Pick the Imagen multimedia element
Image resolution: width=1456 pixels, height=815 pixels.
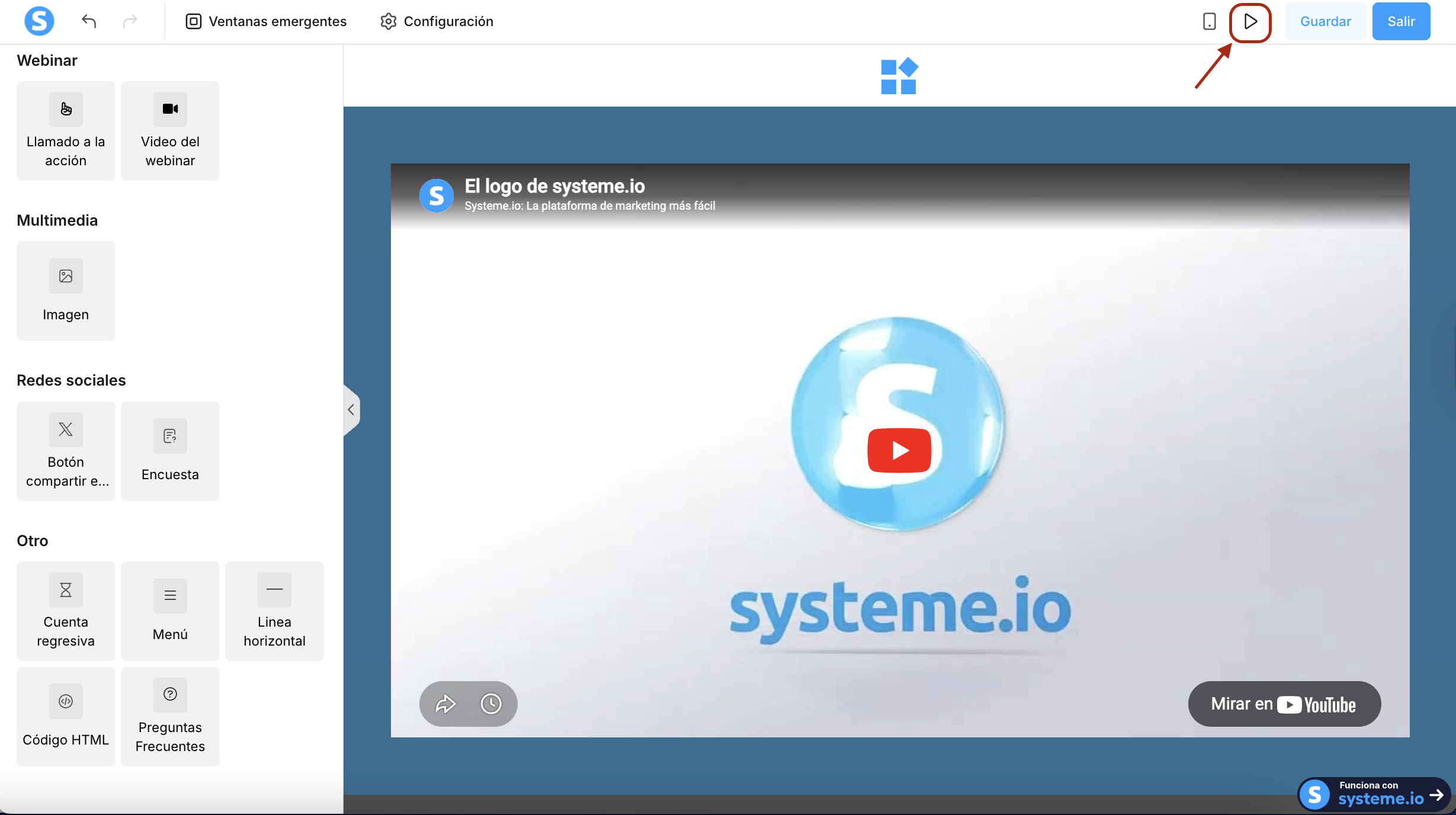pyautogui.click(x=66, y=290)
